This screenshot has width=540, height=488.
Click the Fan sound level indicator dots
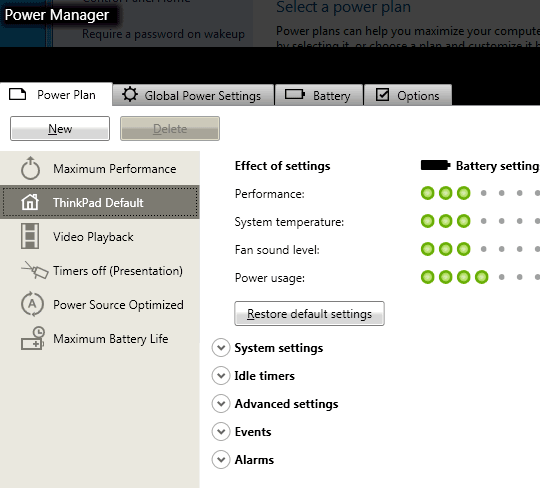coord(480,249)
